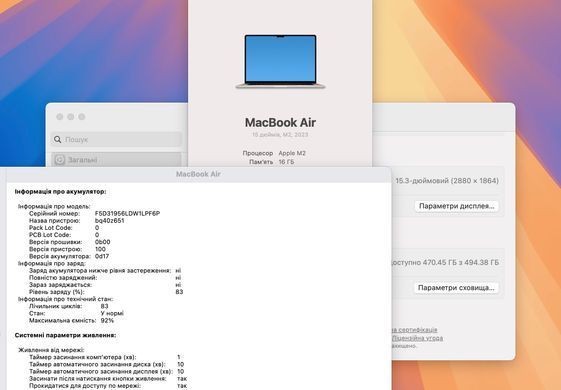Screen dimensions: 561x390
Task: Select the 92% maximum capacity value
Action: coord(107,321)
